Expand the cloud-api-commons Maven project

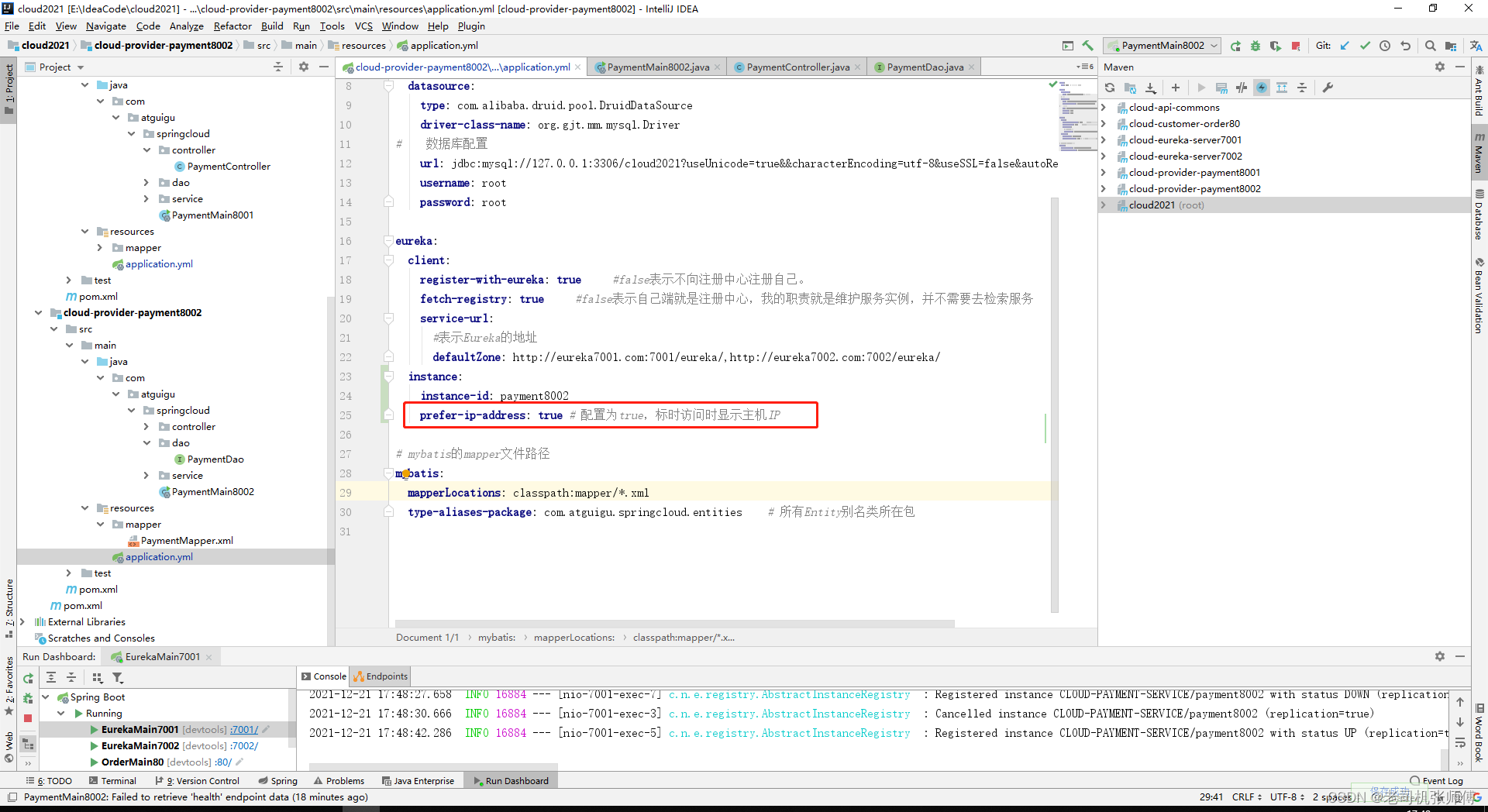[x=1104, y=108]
